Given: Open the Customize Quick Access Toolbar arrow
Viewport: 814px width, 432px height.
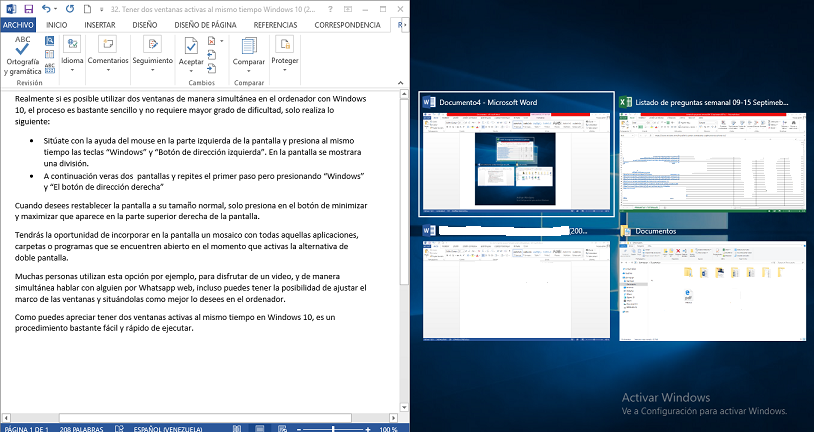Looking at the screenshot, I should tap(101, 9).
